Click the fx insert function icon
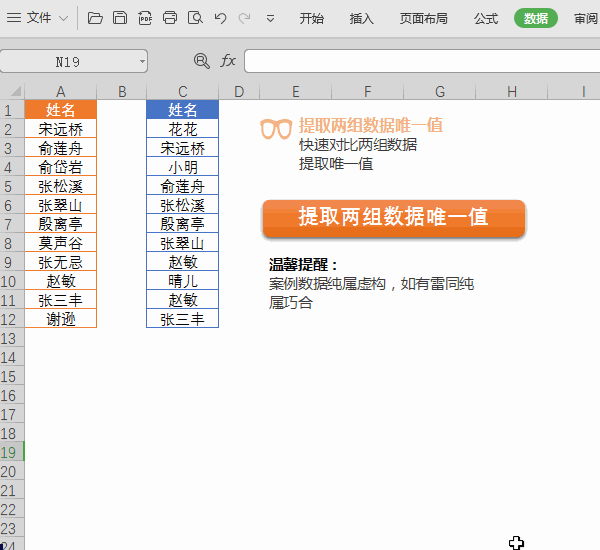 pyautogui.click(x=228, y=60)
